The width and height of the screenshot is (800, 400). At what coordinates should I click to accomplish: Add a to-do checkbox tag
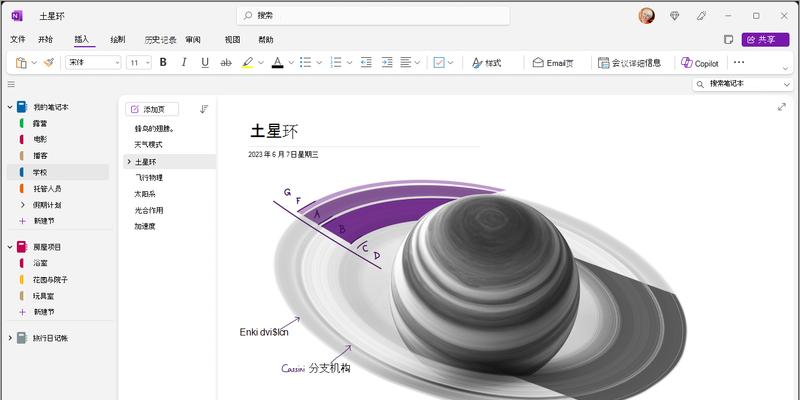pyautogui.click(x=439, y=63)
